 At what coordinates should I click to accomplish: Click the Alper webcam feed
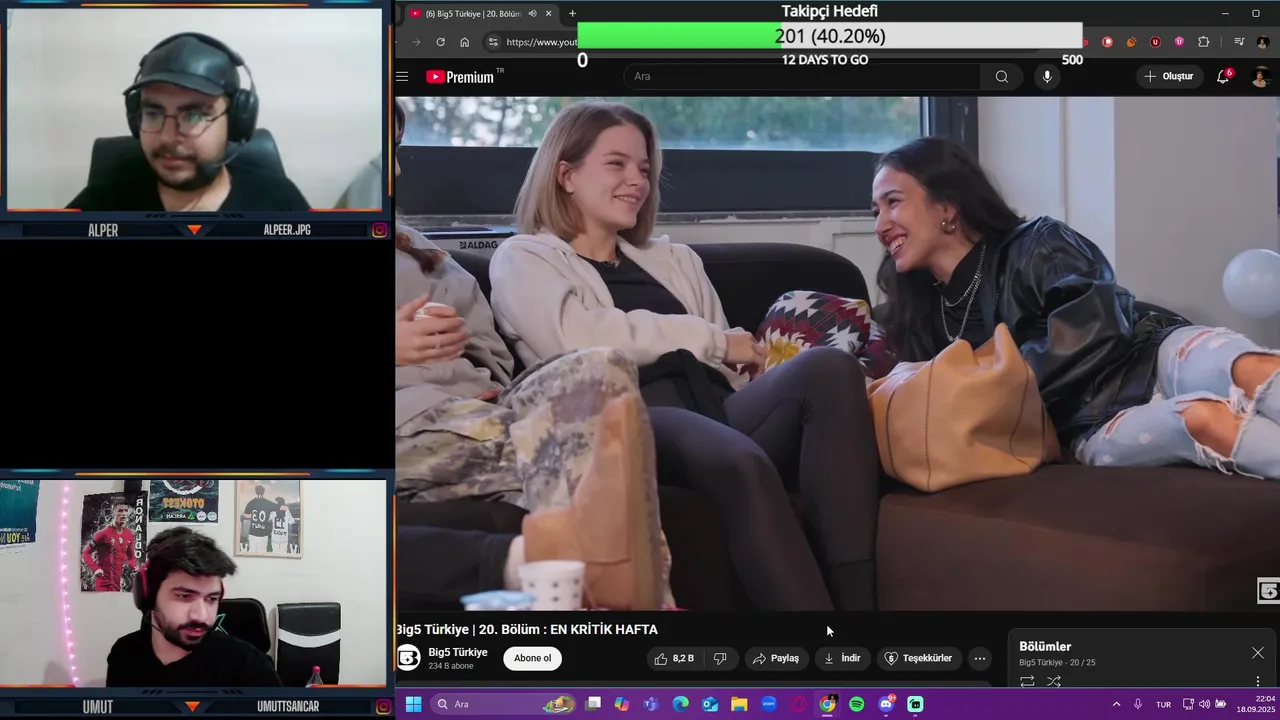tap(194, 110)
